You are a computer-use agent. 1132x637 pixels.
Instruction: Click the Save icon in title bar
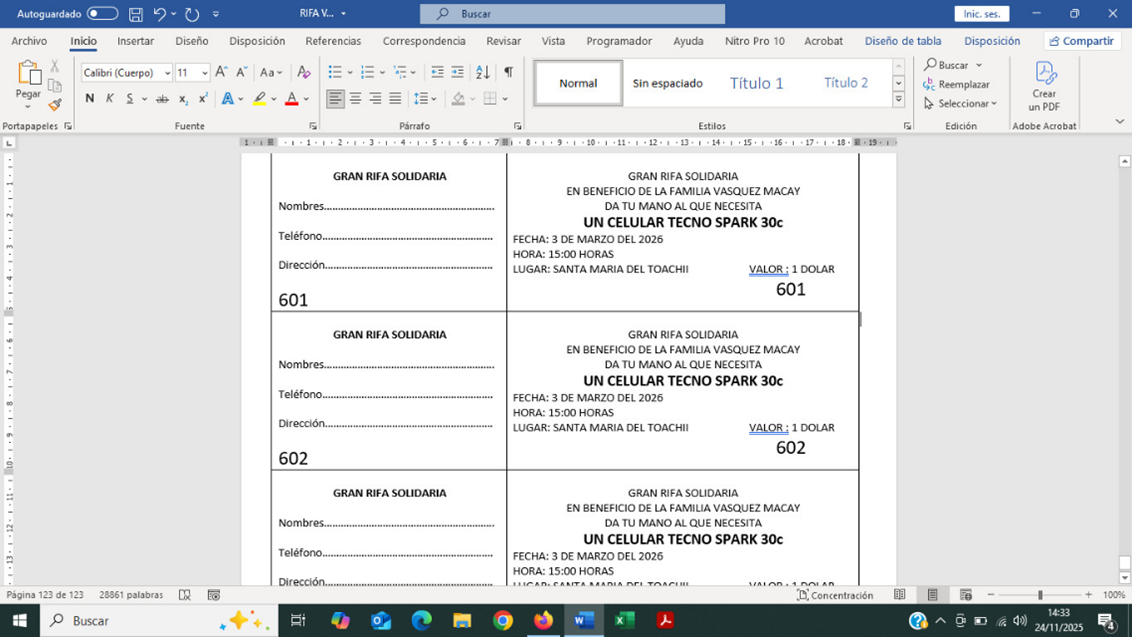(136, 14)
